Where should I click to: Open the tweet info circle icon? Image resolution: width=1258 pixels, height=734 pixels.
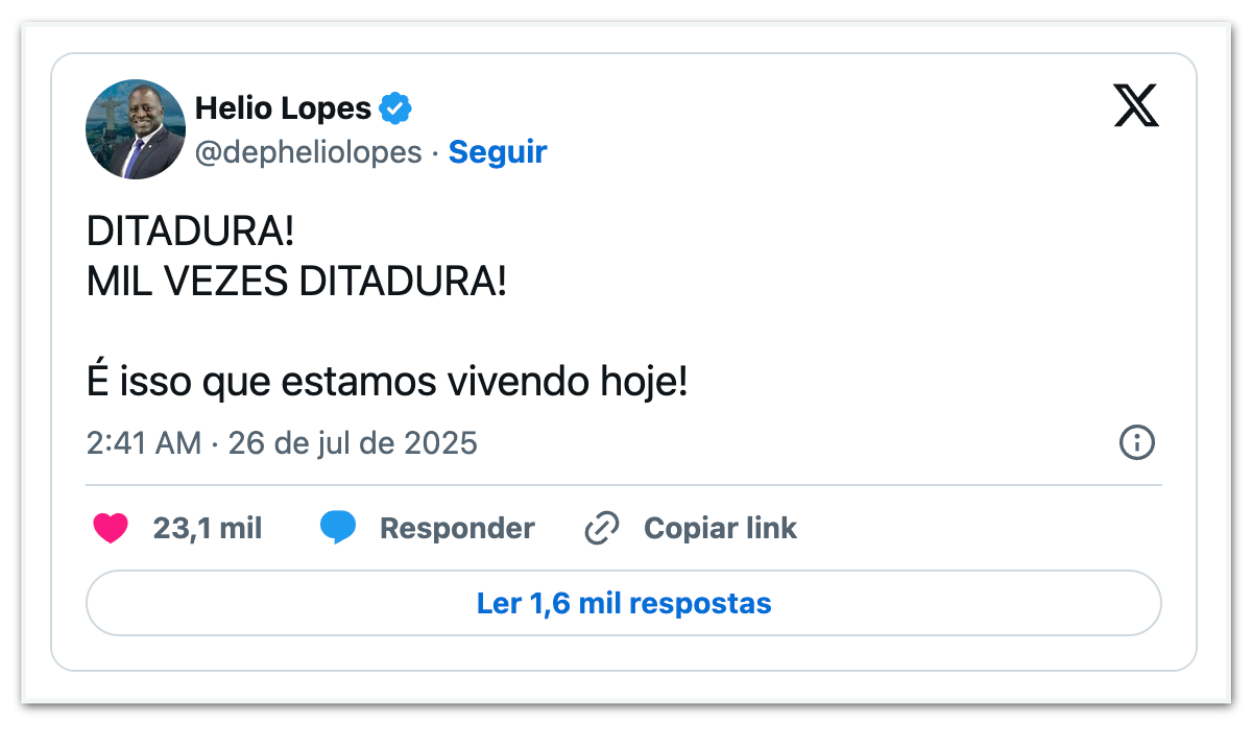tap(1137, 442)
